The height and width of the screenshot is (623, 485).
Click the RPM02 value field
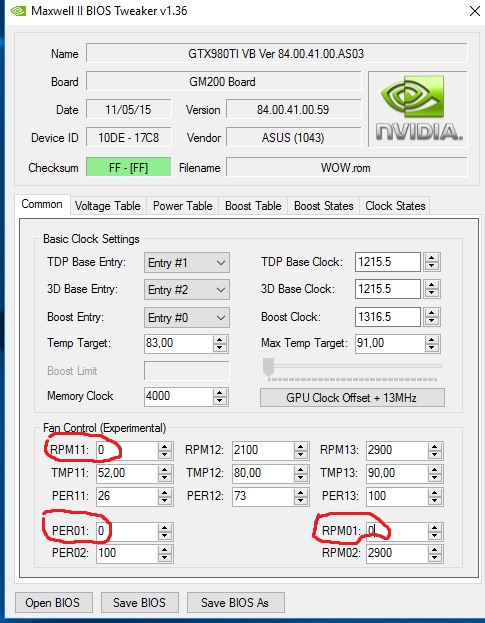(x=397, y=553)
